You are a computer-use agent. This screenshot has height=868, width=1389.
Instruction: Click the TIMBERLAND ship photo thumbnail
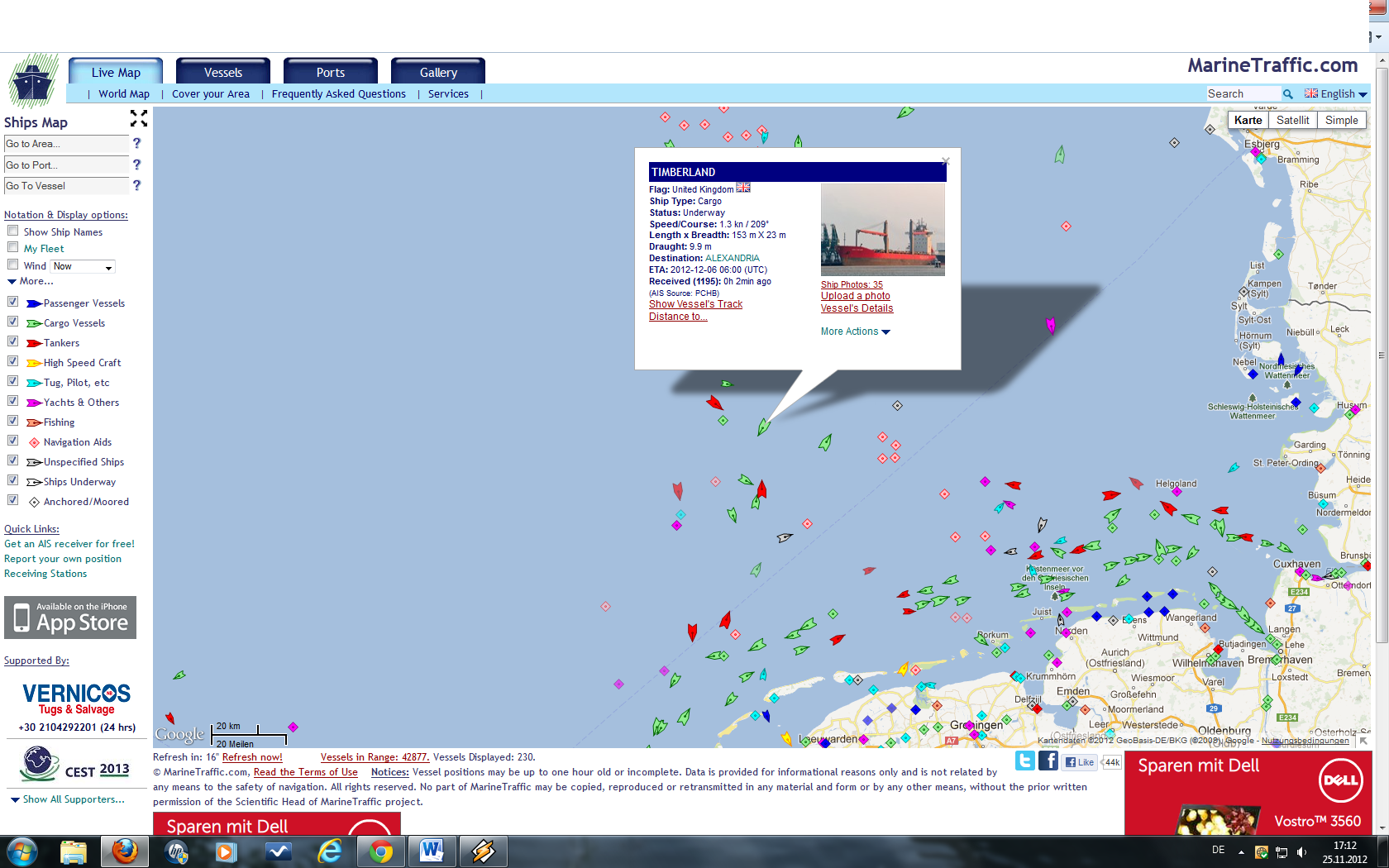click(x=882, y=230)
